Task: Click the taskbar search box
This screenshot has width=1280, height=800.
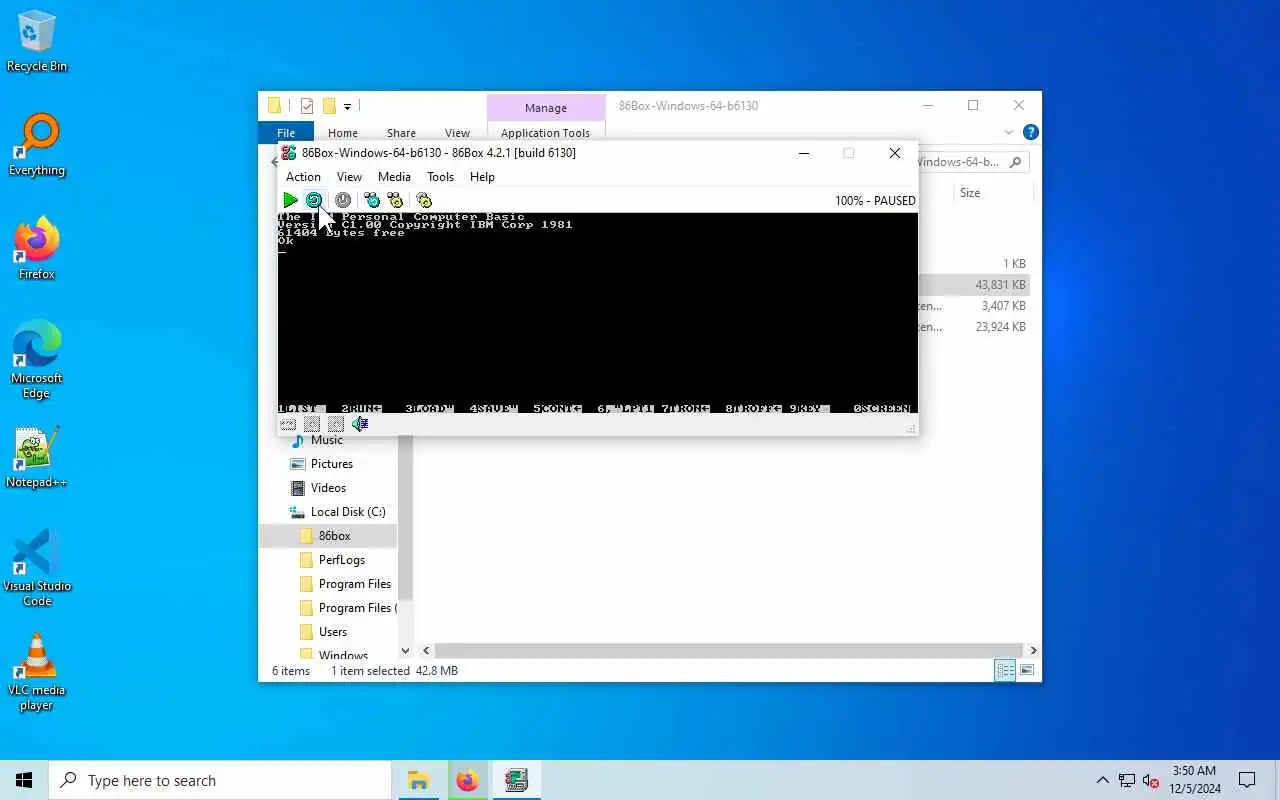Action: pos(220,780)
